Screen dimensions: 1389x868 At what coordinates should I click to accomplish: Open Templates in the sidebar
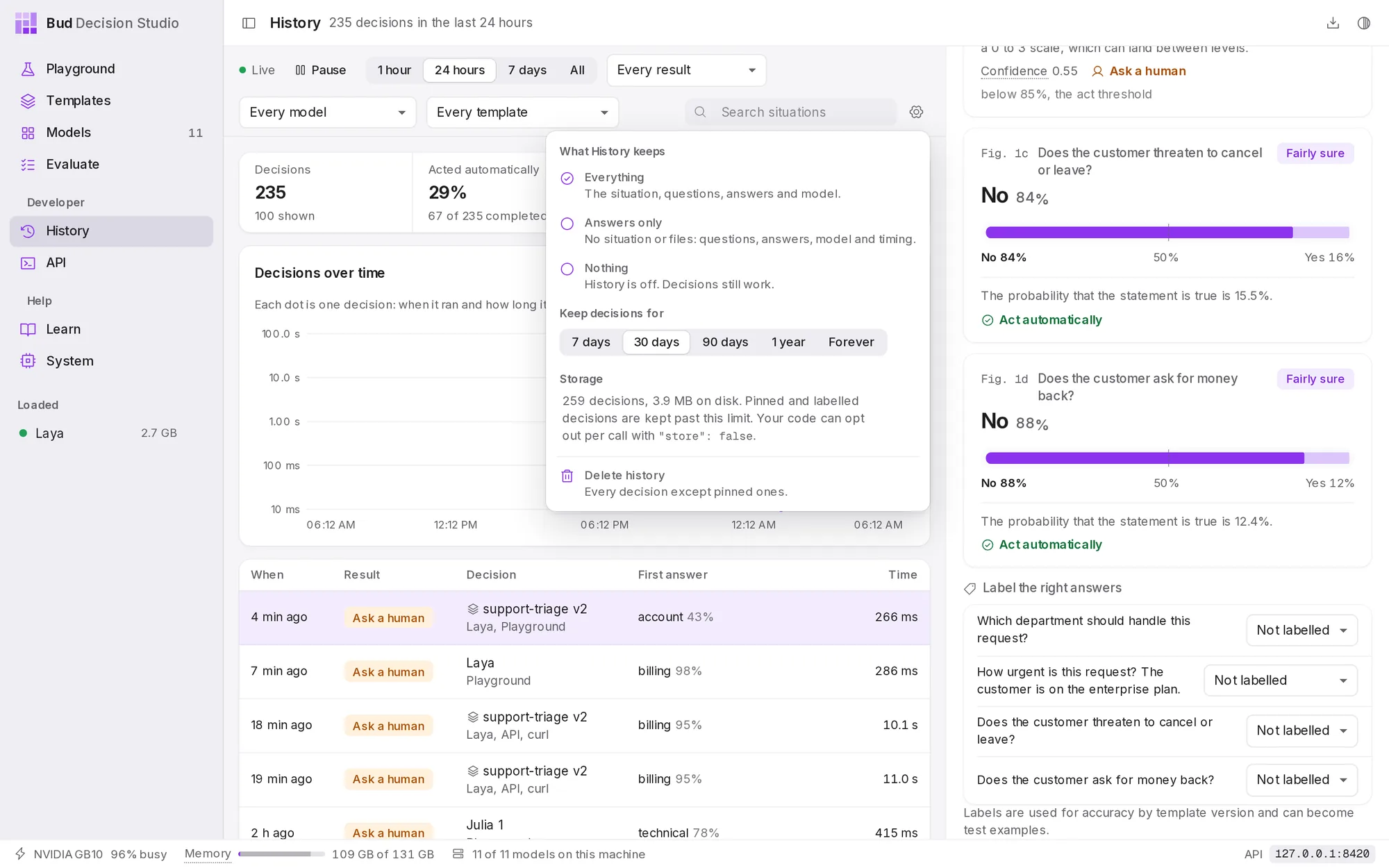coord(111,101)
